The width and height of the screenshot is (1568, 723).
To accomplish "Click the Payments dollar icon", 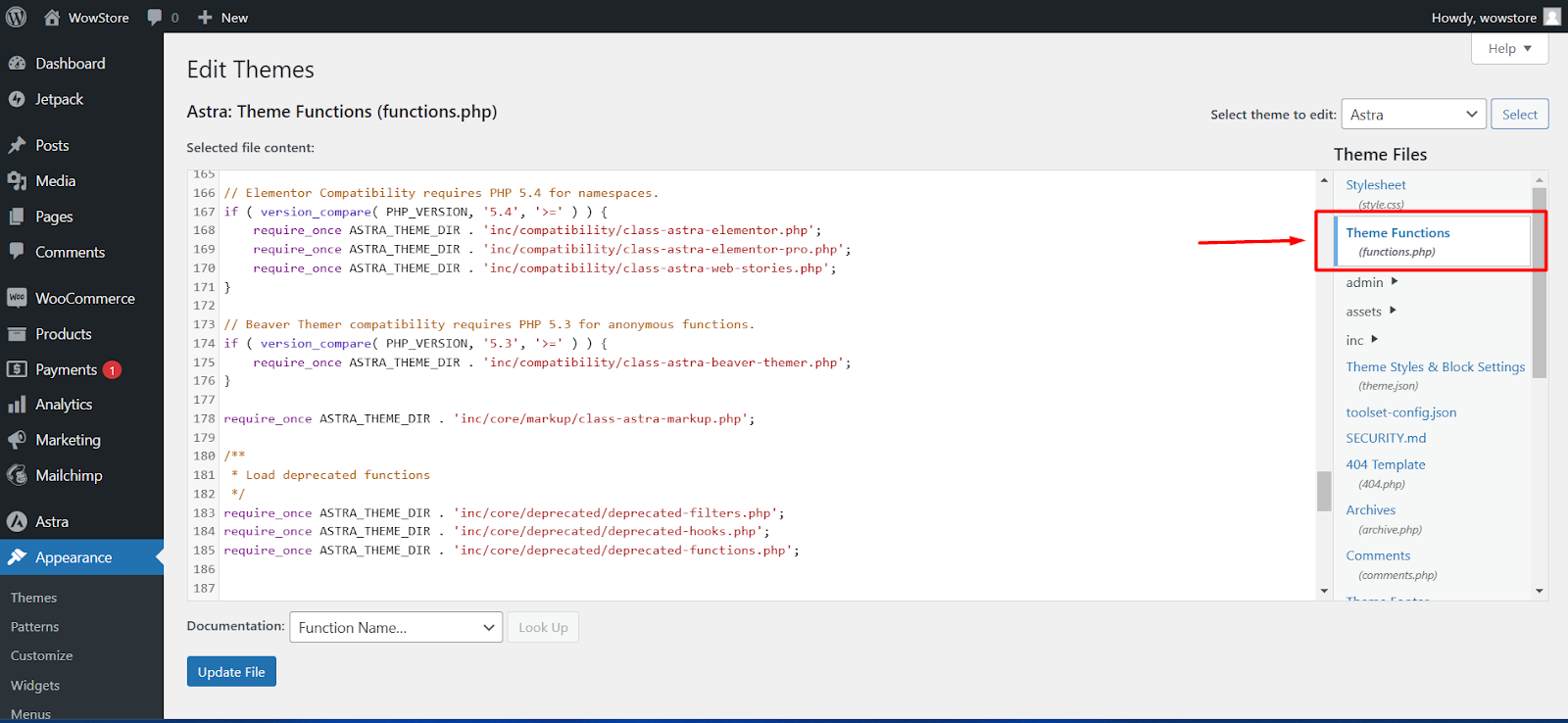I will (x=17, y=369).
